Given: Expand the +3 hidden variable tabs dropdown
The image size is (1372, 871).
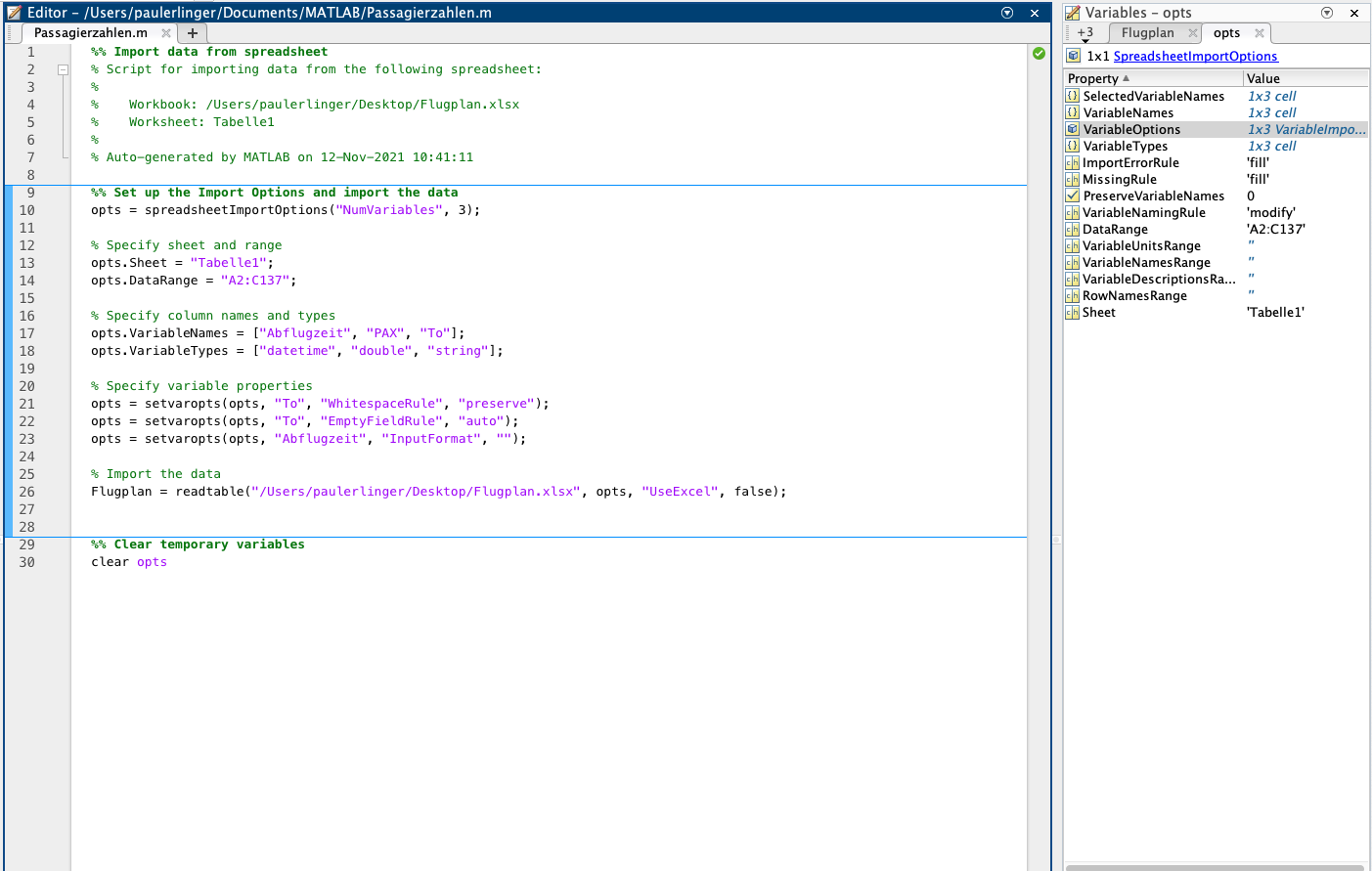Looking at the screenshot, I should pos(1085,34).
